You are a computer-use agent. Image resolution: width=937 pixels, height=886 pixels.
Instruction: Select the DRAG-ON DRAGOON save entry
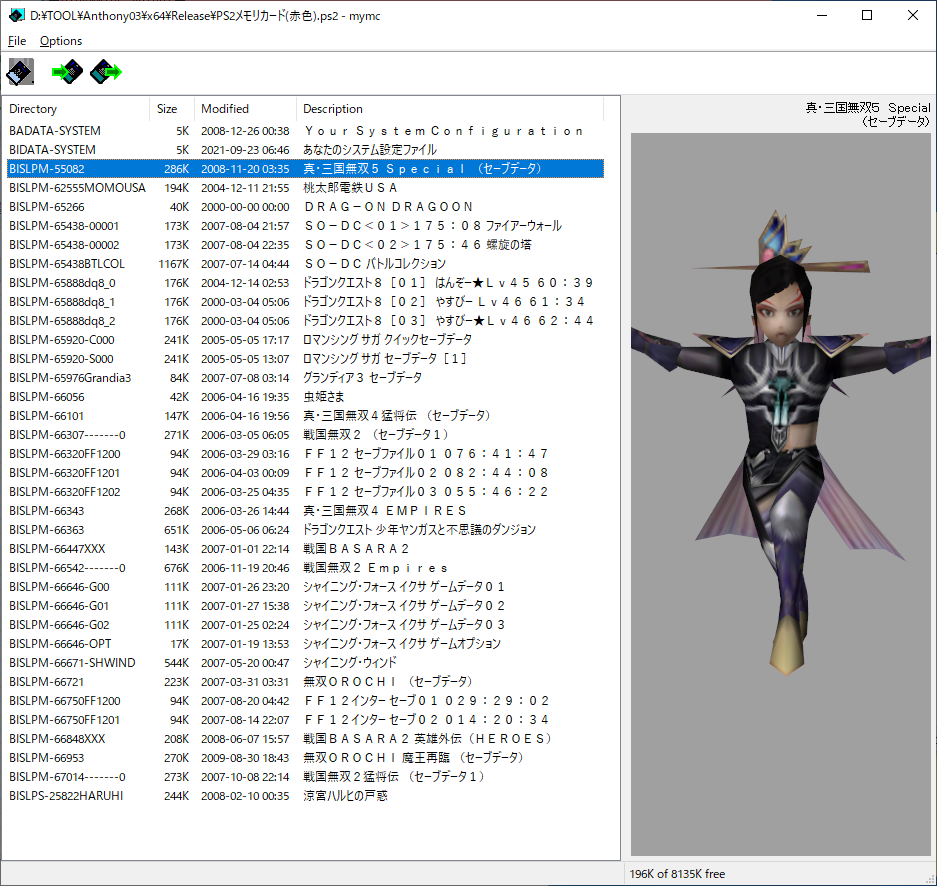[305, 207]
